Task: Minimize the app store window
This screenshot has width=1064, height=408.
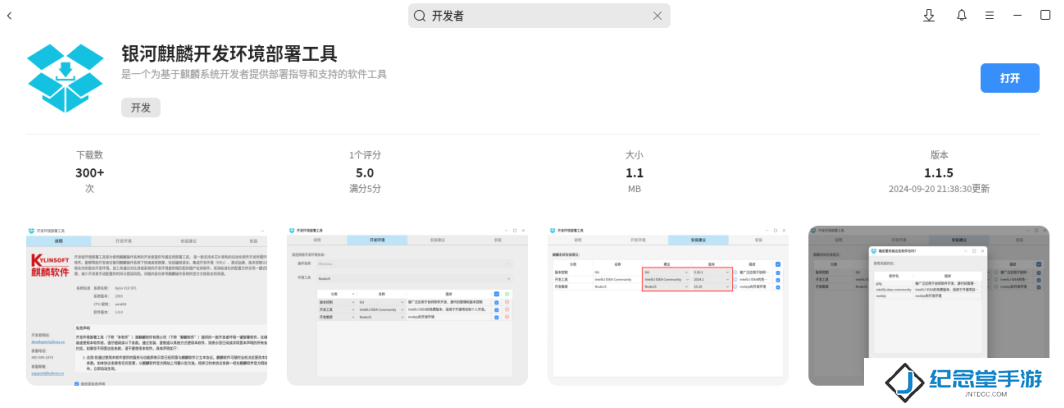Action: [x=1017, y=16]
